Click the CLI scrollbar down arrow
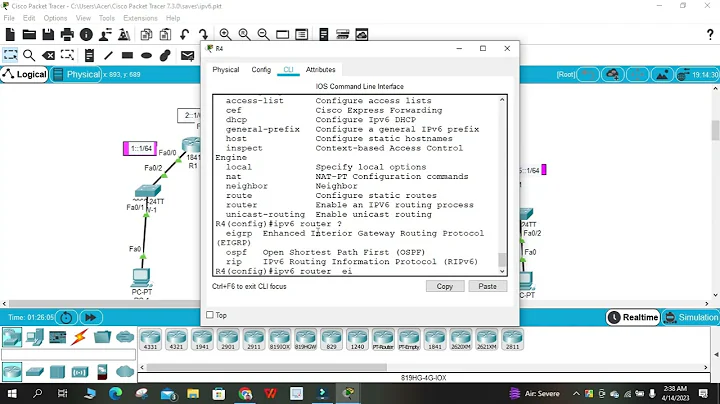Screen dimensions: 720x404 tap(502, 271)
